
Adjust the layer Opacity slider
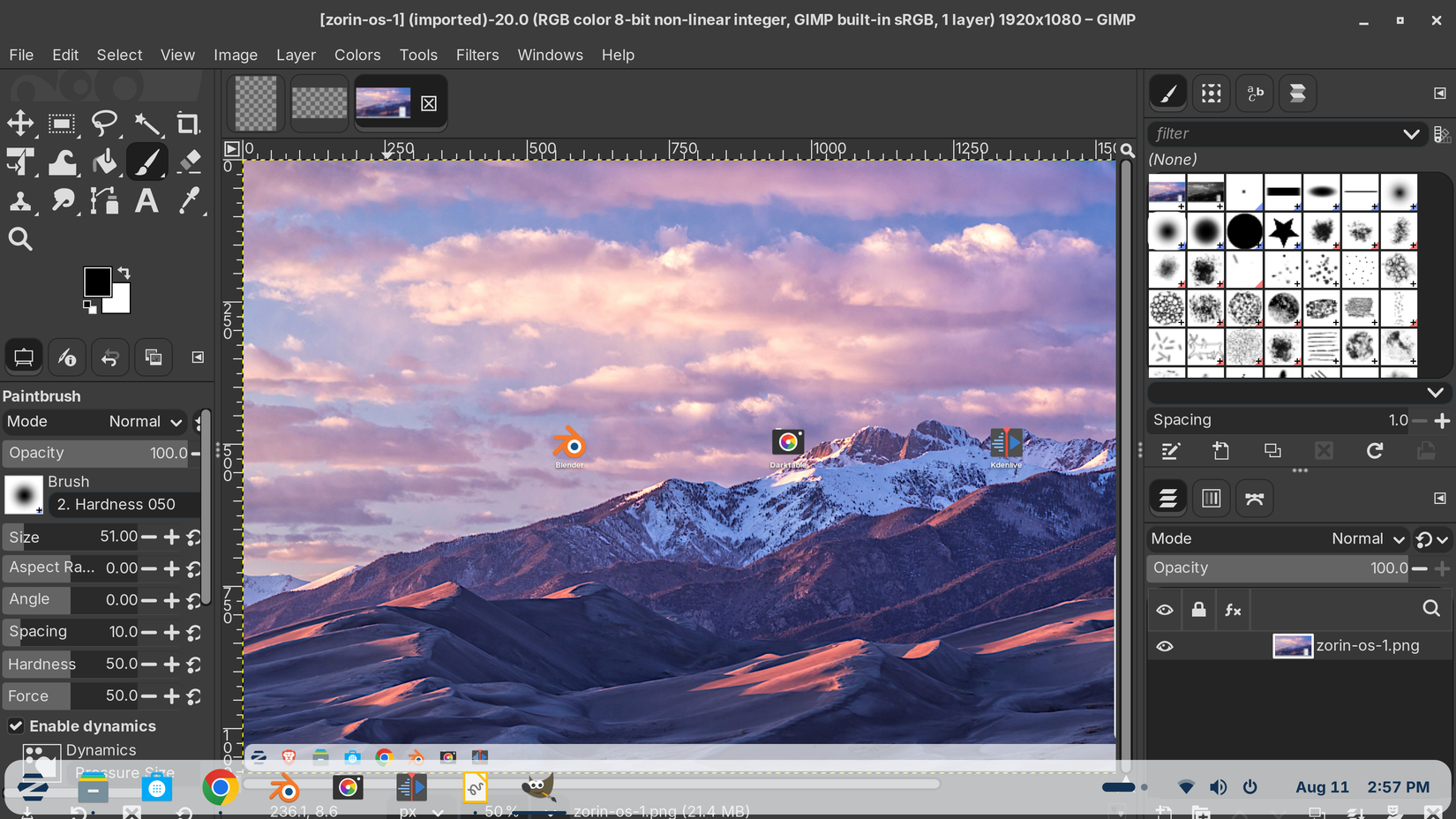point(1279,568)
